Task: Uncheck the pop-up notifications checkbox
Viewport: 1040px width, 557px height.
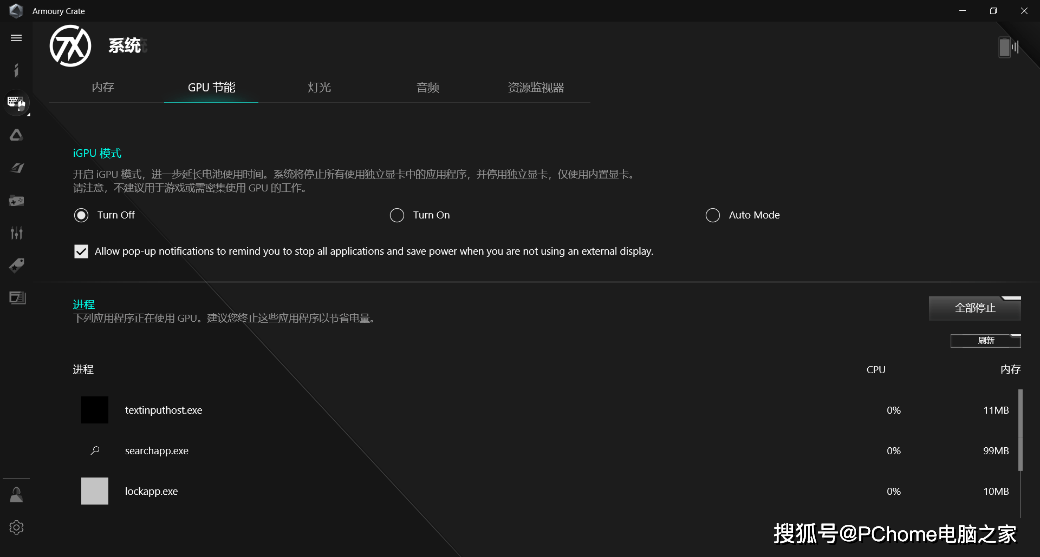Action: [x=81, y=251]
